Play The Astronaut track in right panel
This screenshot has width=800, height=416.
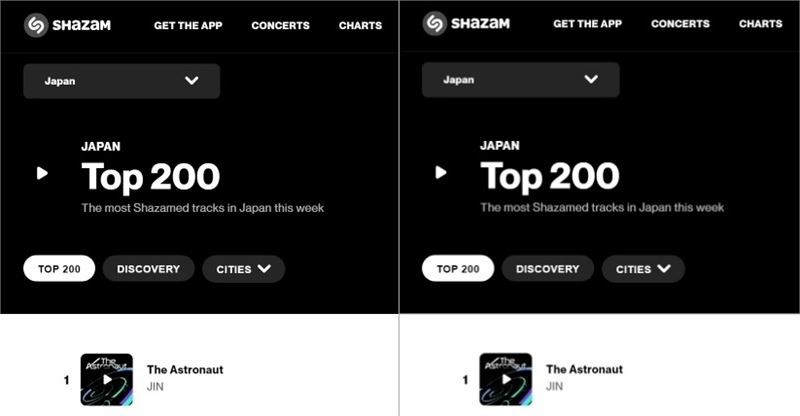[506, 379]
